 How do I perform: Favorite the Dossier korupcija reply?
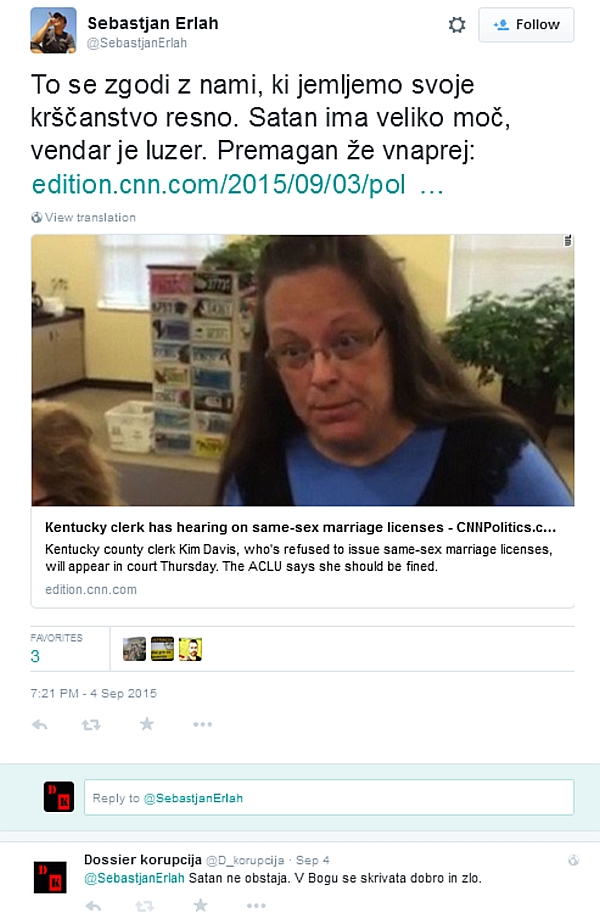[200, 906]
